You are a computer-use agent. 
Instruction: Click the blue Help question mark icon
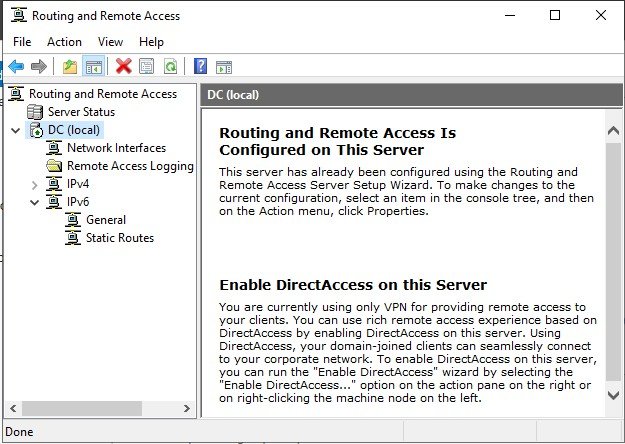tap(200, 66)
